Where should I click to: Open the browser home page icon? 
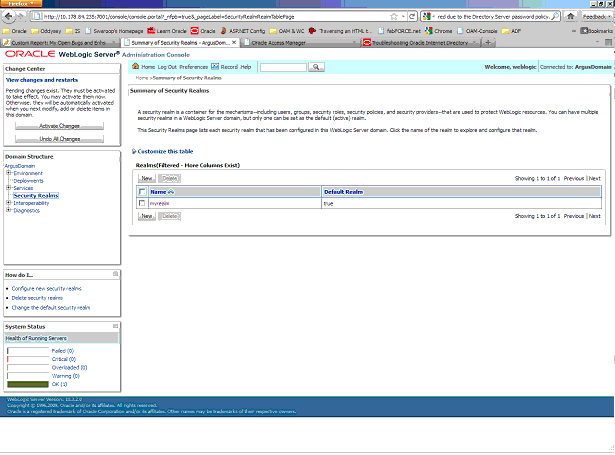pyautogui.click(x=571, y=16)
